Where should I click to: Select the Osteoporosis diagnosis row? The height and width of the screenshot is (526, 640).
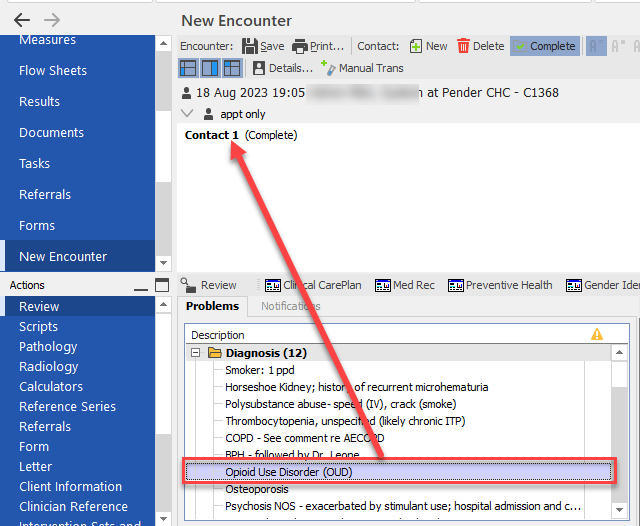click(x=256, y=489)
